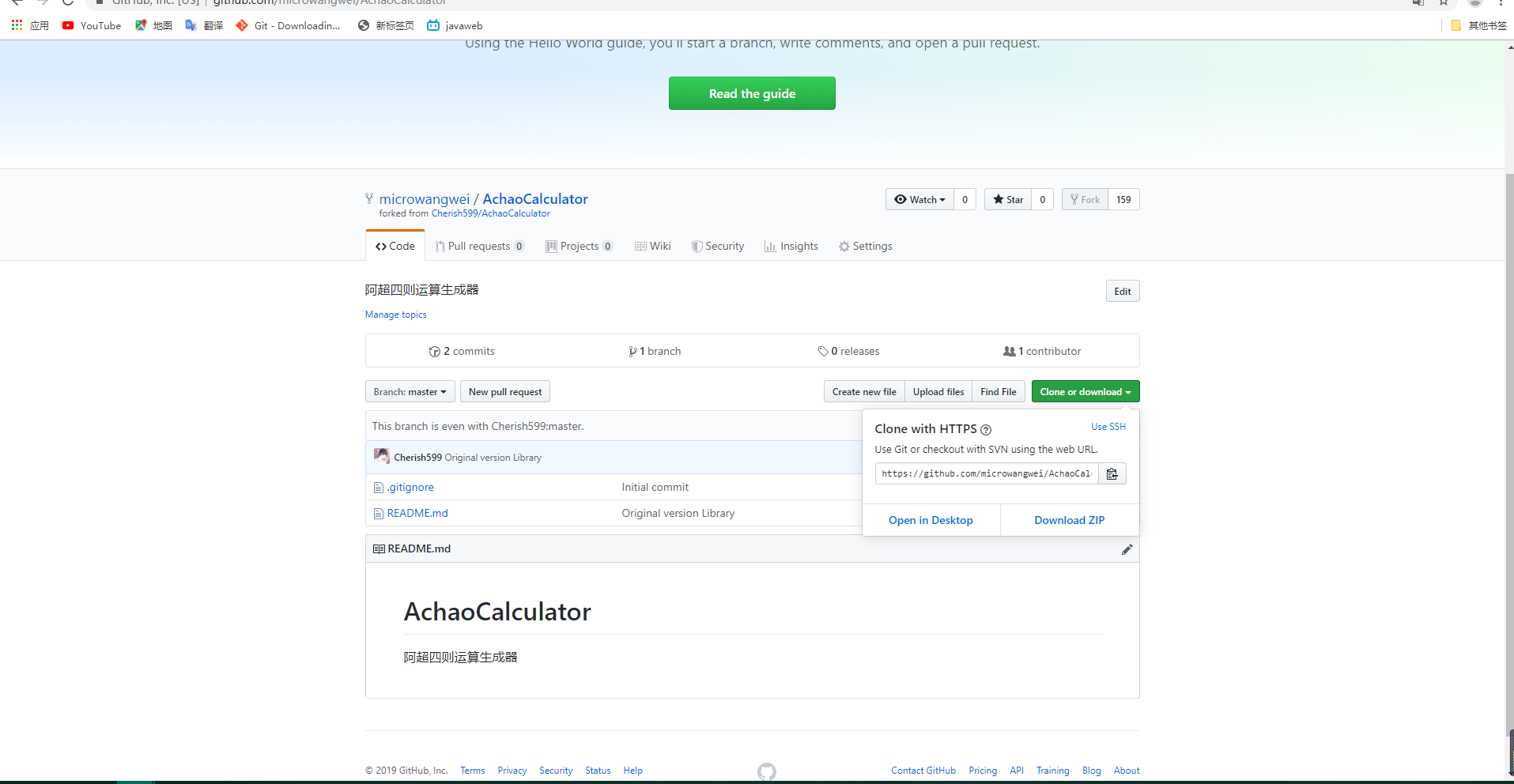
Task: Click the footer API link
Action: (x=1017, y=771)
